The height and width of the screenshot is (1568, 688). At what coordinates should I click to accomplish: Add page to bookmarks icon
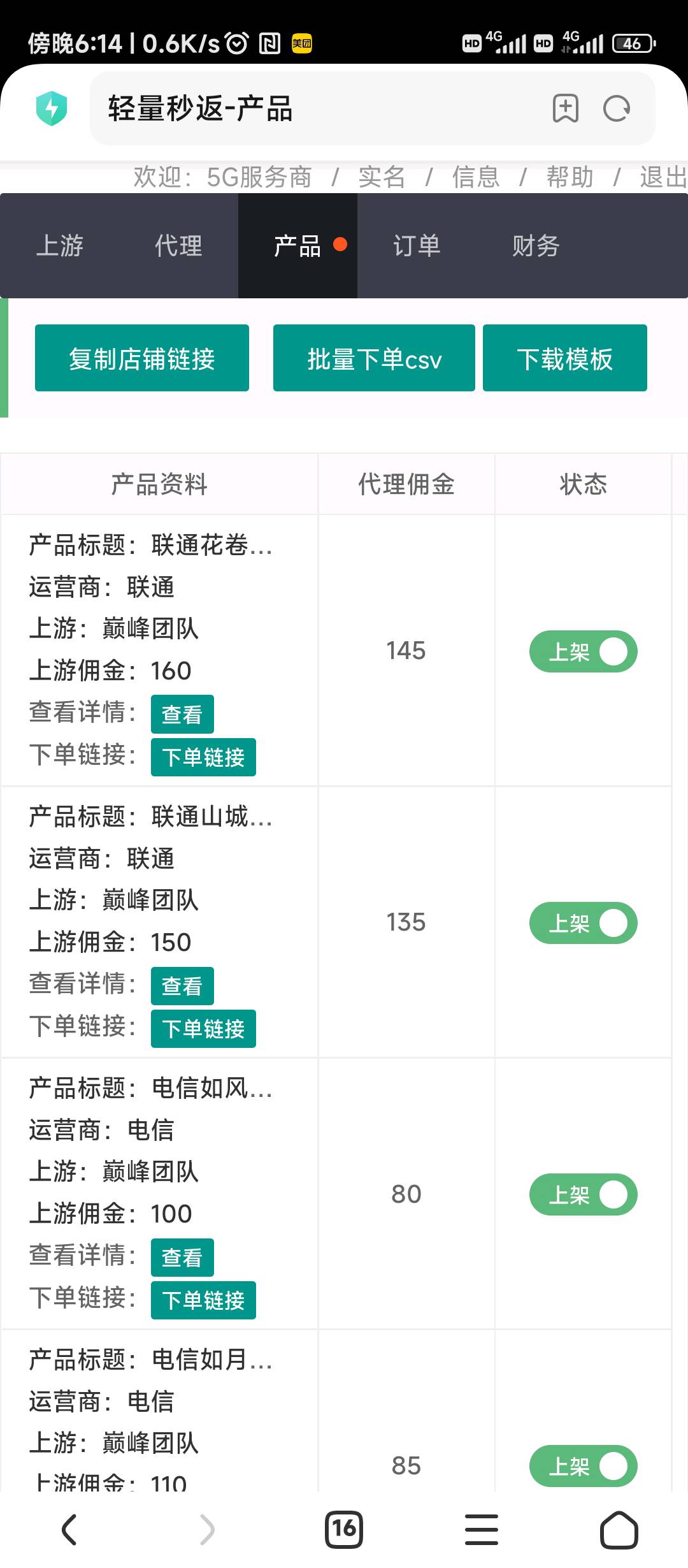(x=565, y=108)
